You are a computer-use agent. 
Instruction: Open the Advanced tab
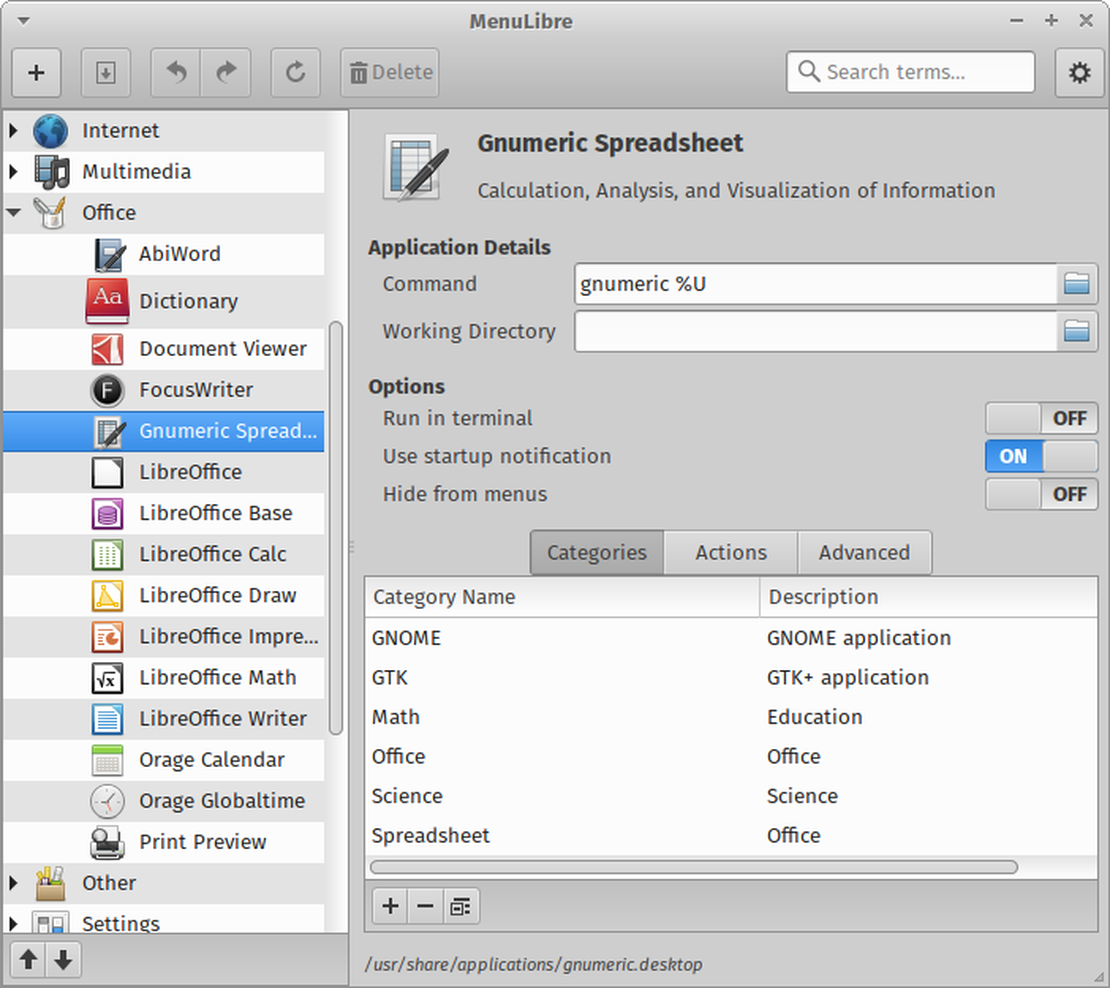864,552
